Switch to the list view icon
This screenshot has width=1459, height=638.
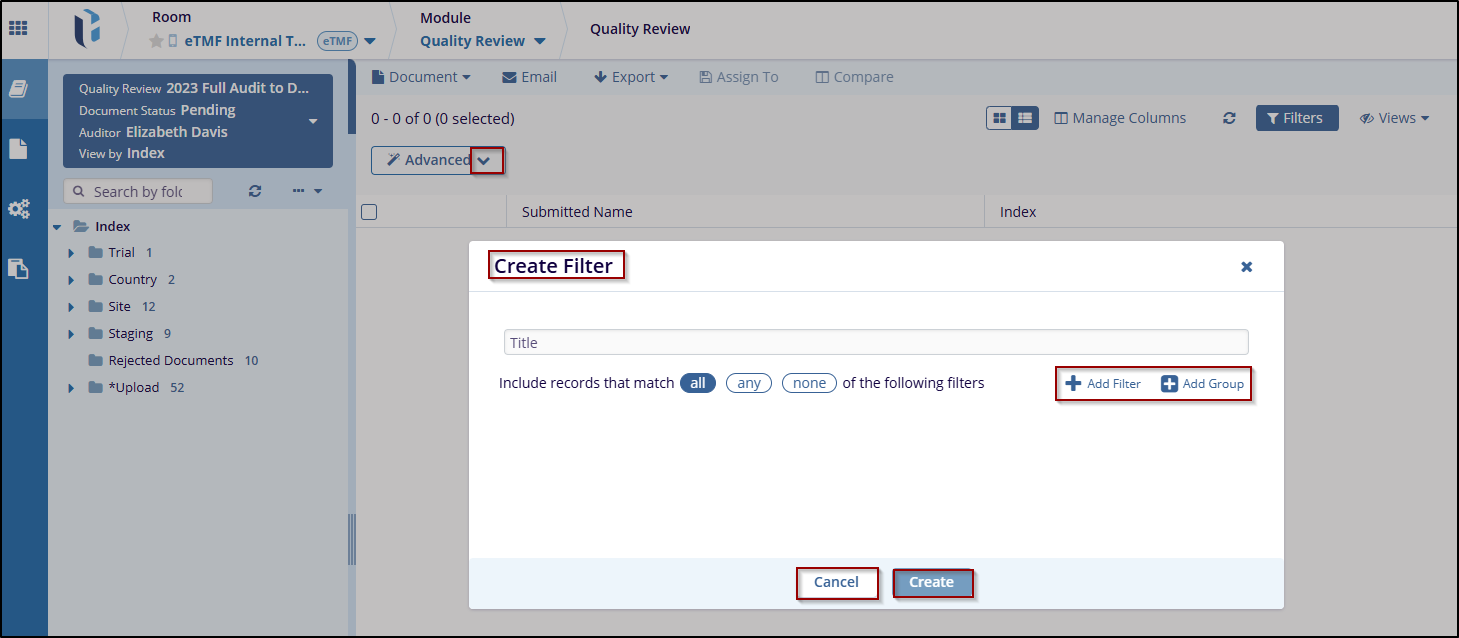click(1025, 118)
